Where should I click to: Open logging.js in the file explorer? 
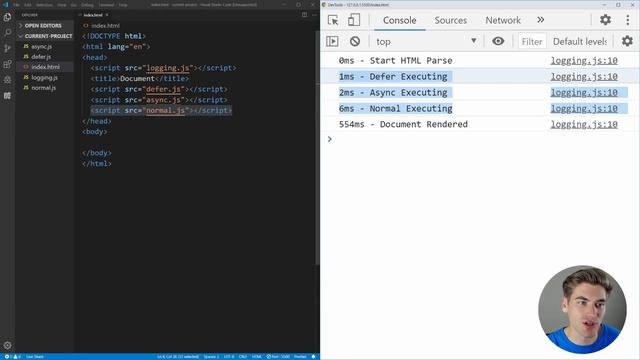tap(44, 78)
